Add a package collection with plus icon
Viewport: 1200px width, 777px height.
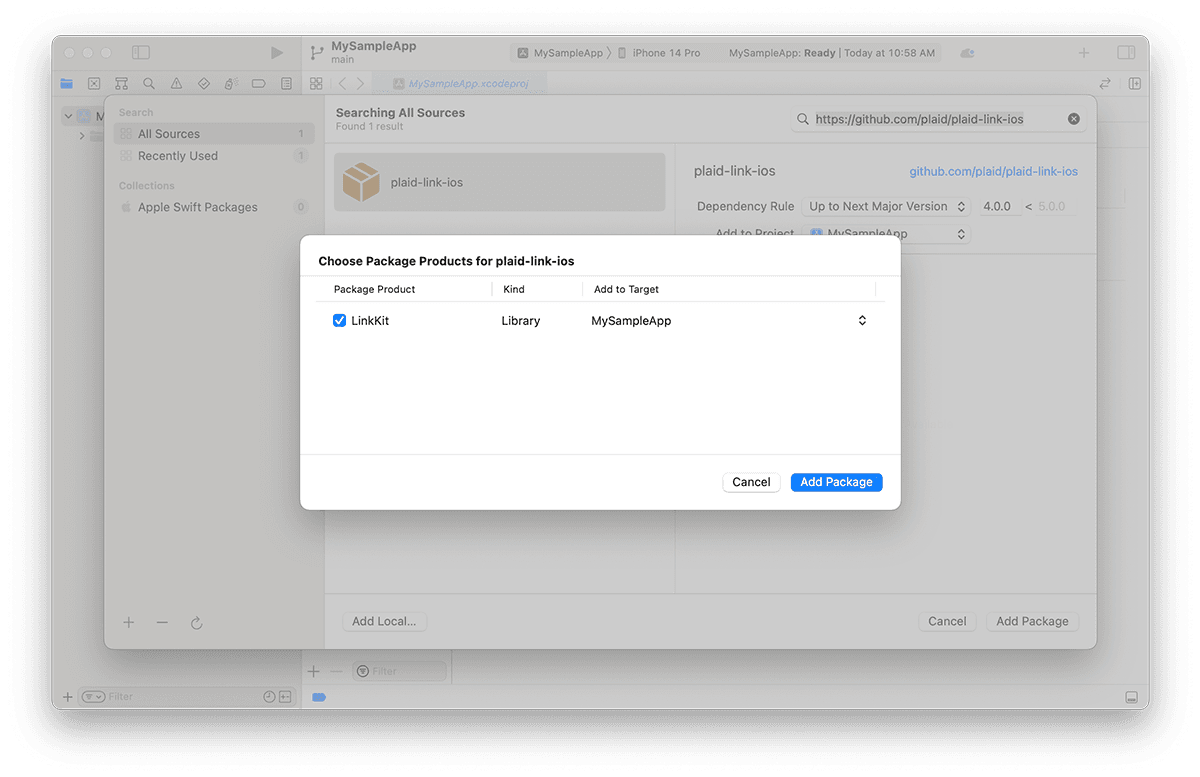click(128, 622)
